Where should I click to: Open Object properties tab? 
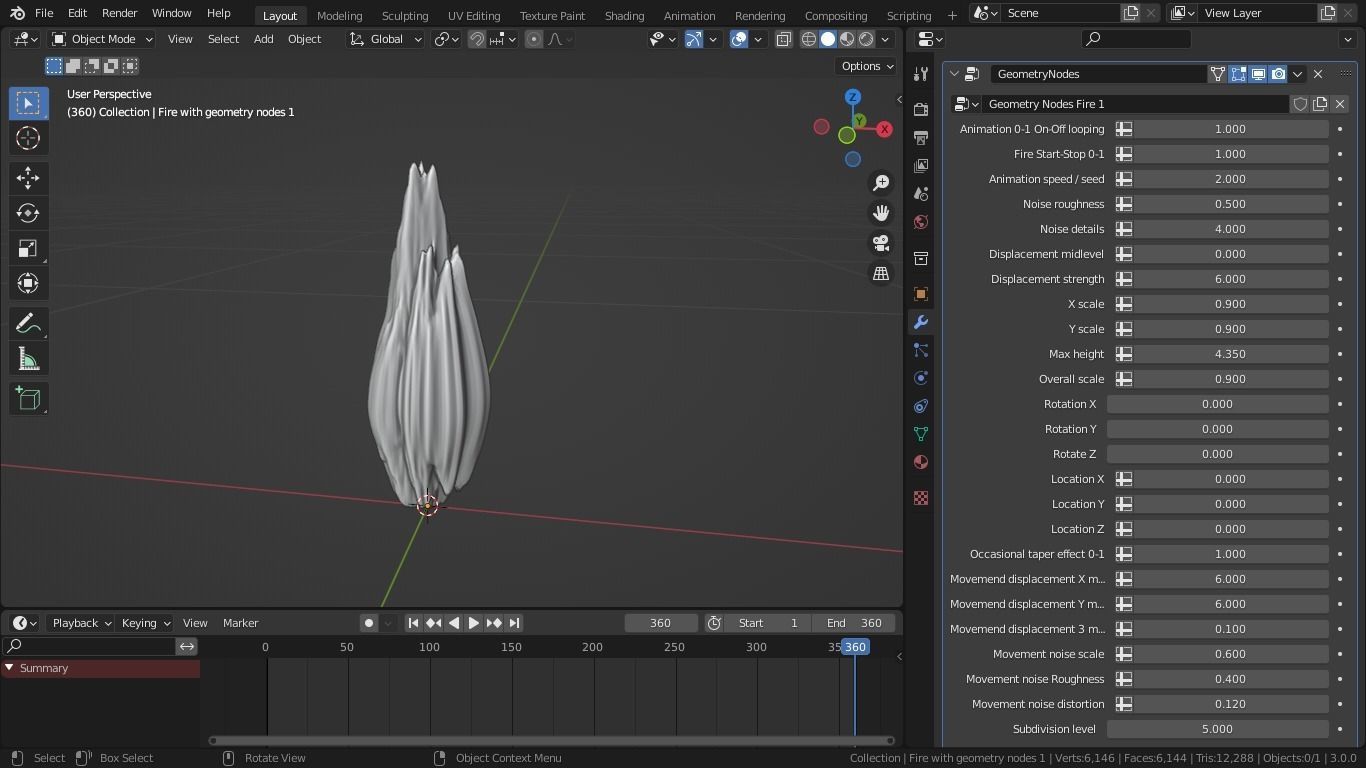[921, 294]
